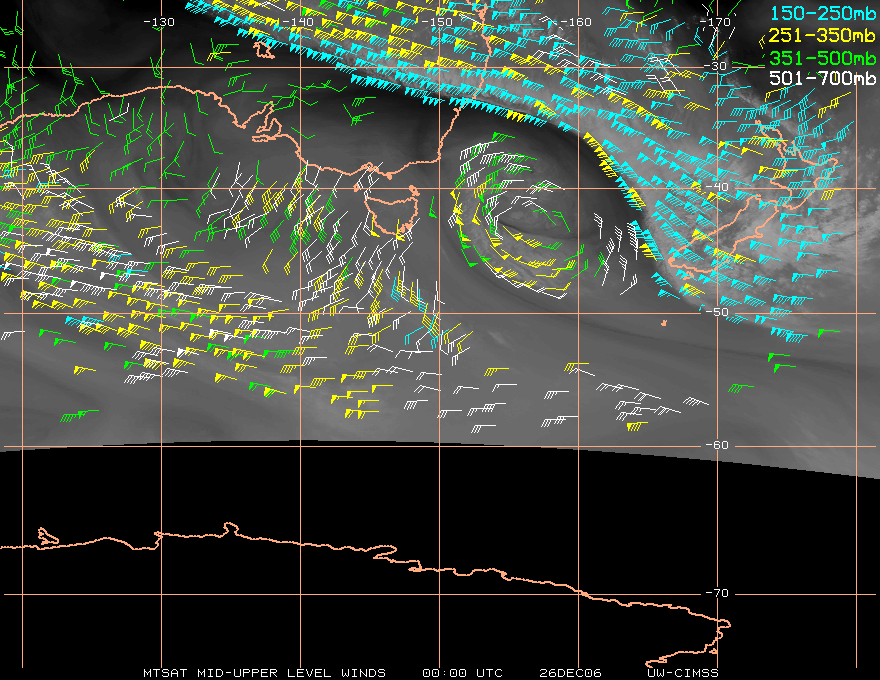Click the UW-CIMSS credit text
This screenshot has width=880, height=680.
click(682, 673)
